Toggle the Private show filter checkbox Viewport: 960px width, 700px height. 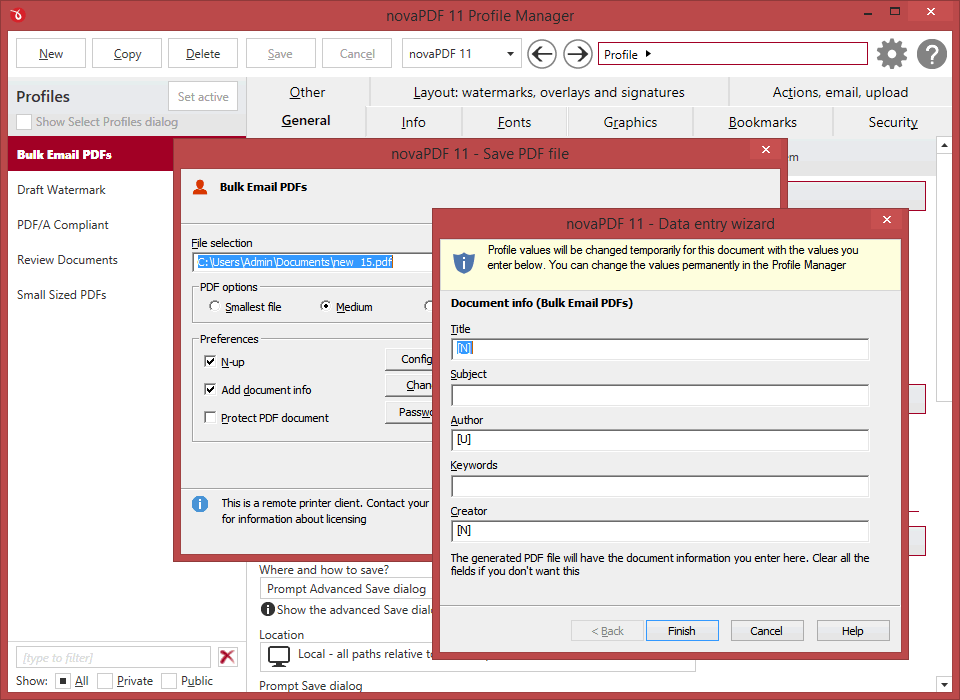click(105, 681)
